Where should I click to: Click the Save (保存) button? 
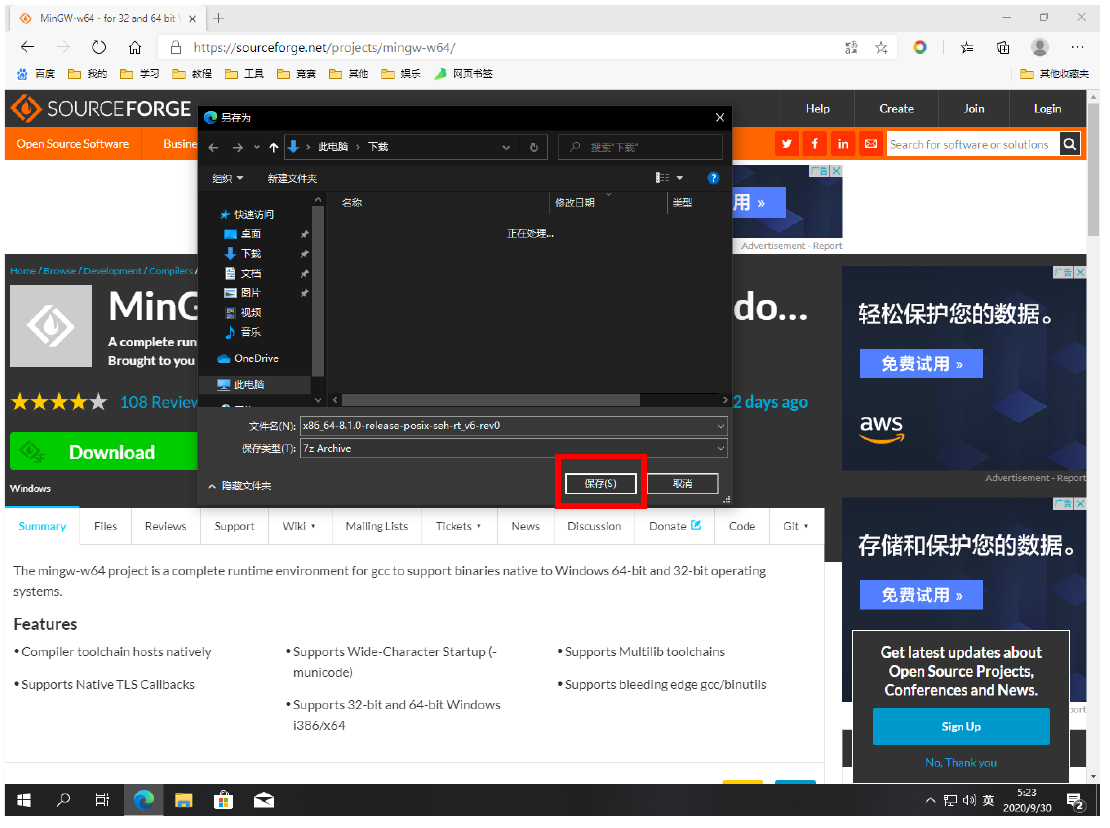click(x=600, y=483)
